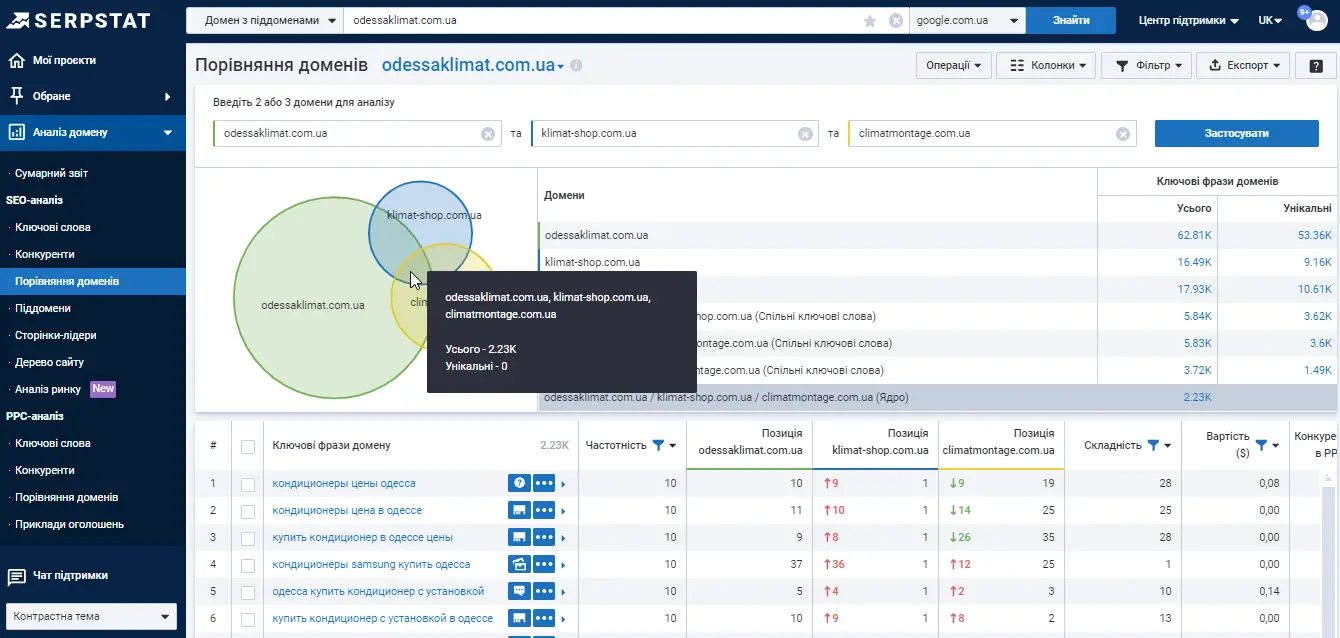Click the question mark help button beside Експорт
Image resolution: width=1340 pixels, height=638 pixels.
tap(1315, 65)
